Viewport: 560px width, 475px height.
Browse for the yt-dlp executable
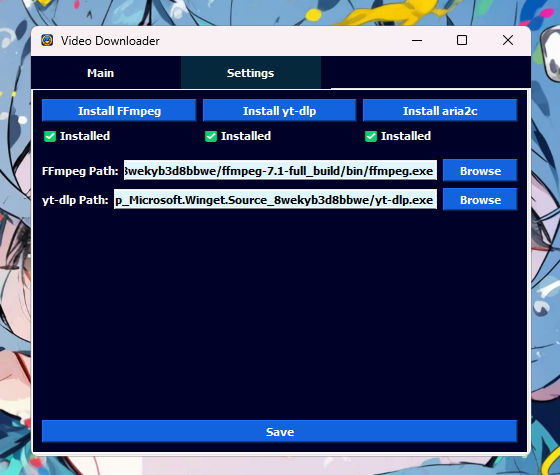pos(480,199)
